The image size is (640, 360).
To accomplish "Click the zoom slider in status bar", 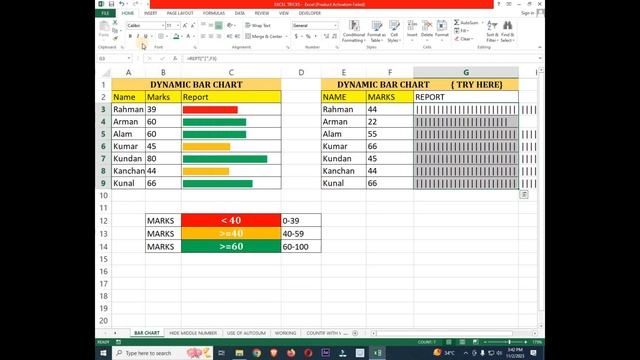I will point(509,342).
